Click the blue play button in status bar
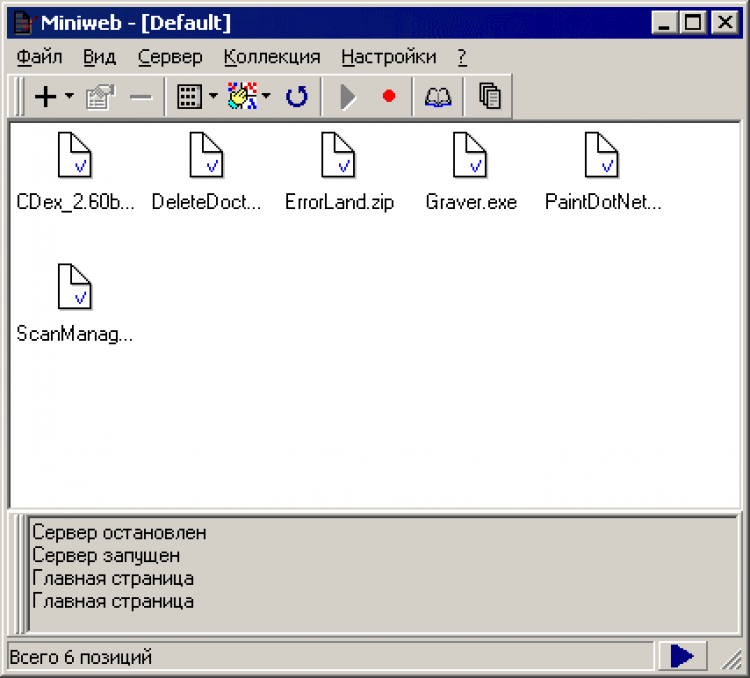This screenshot has height=678, width=750. (682, 656)
